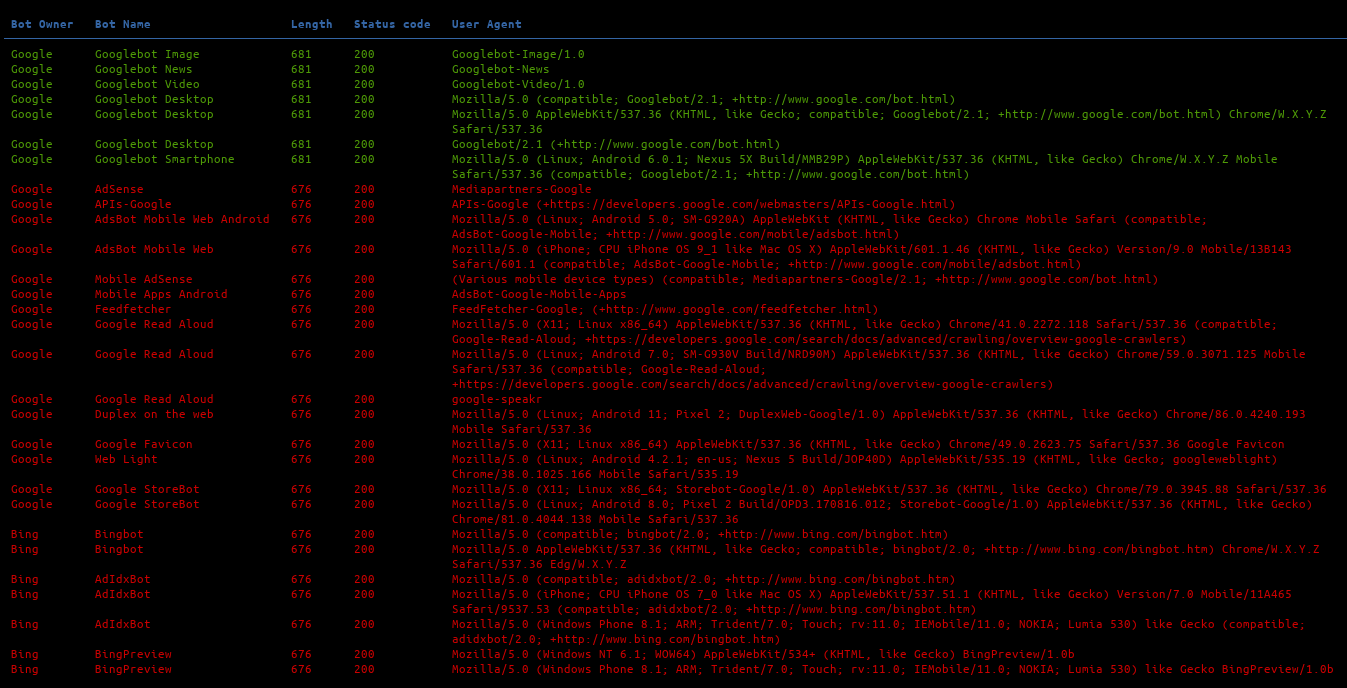The image size is (1347, 688).
Task: Select the 'AdsBot Mobile Web Android' bot name
Action: click(182, 219)
